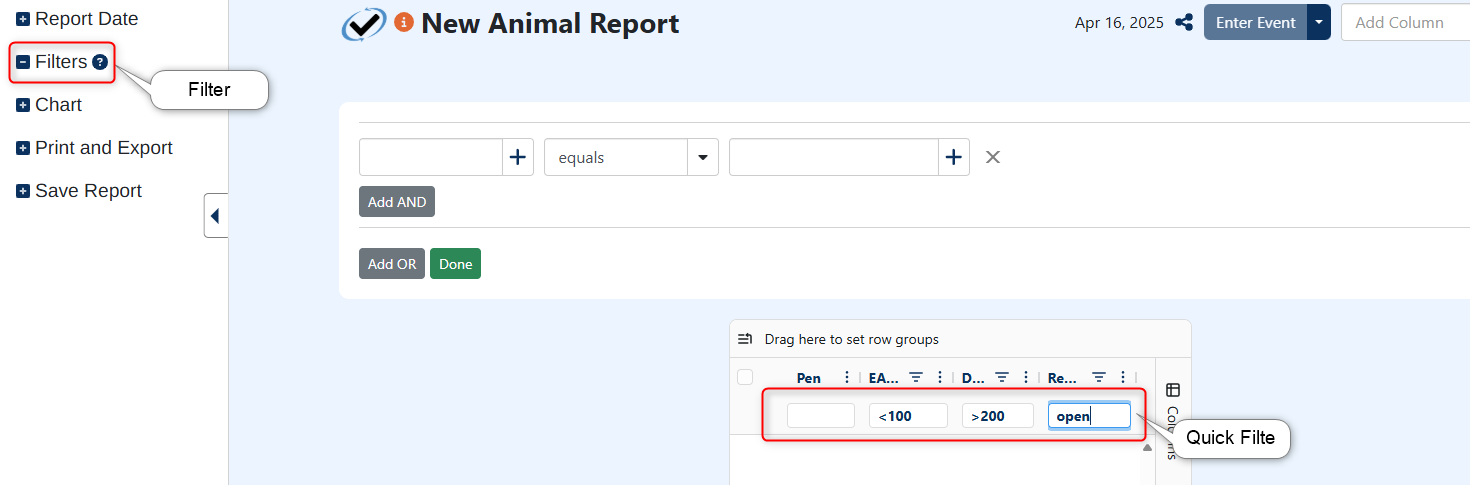Expand the Report Date section
This screenshot has width=1470, height=485.
click(23, 19)
